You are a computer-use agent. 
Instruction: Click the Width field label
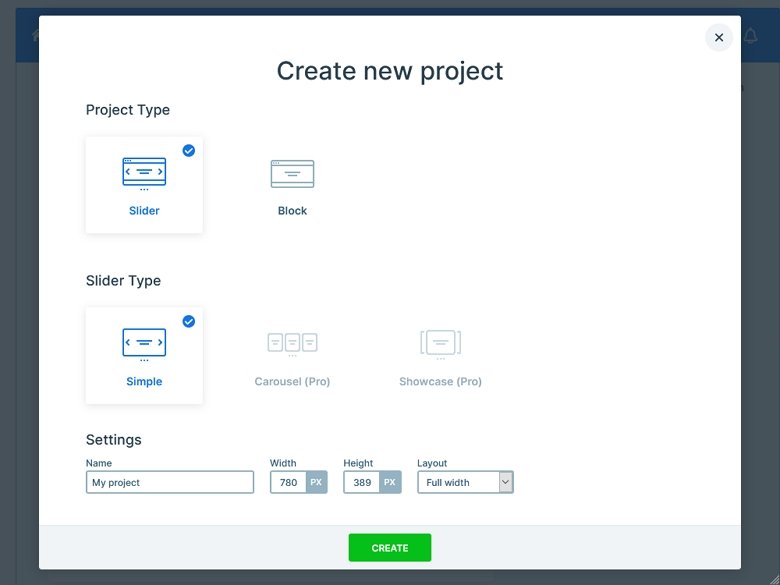pos(283,463)
